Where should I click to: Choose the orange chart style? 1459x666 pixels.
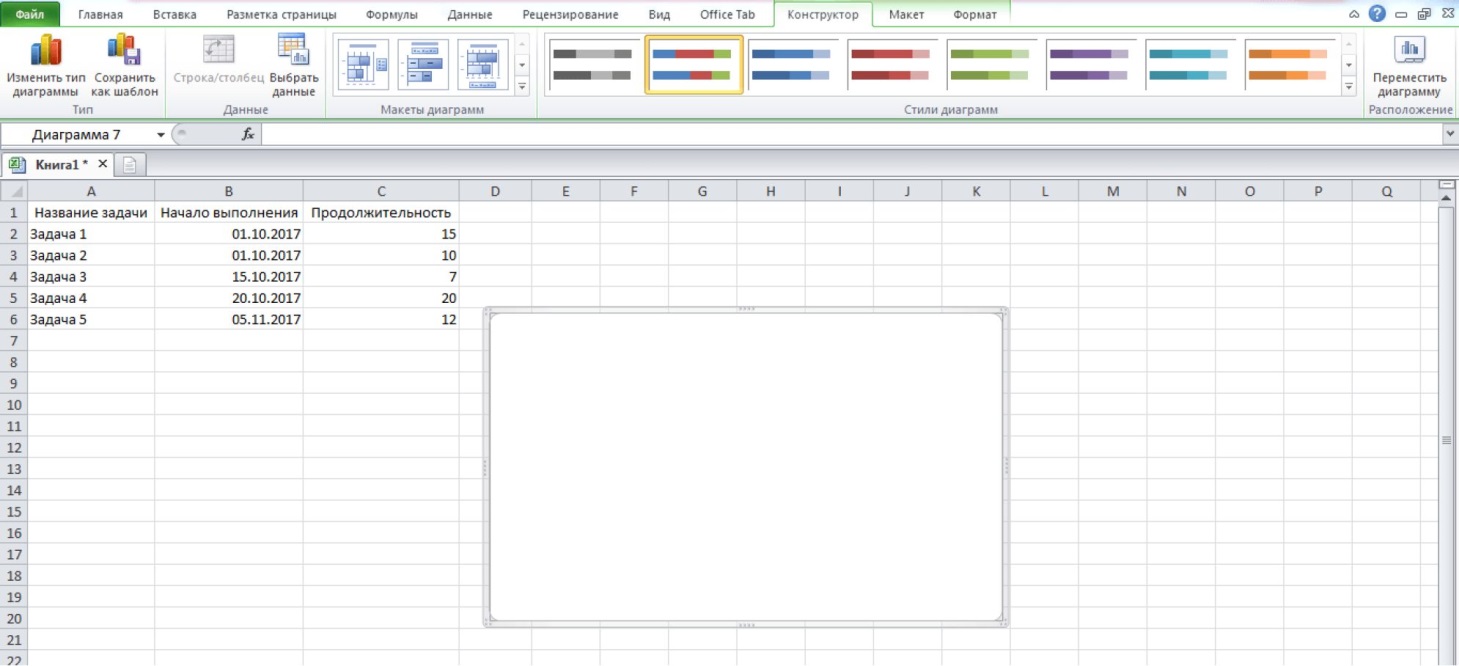[x=1288, y=65]
